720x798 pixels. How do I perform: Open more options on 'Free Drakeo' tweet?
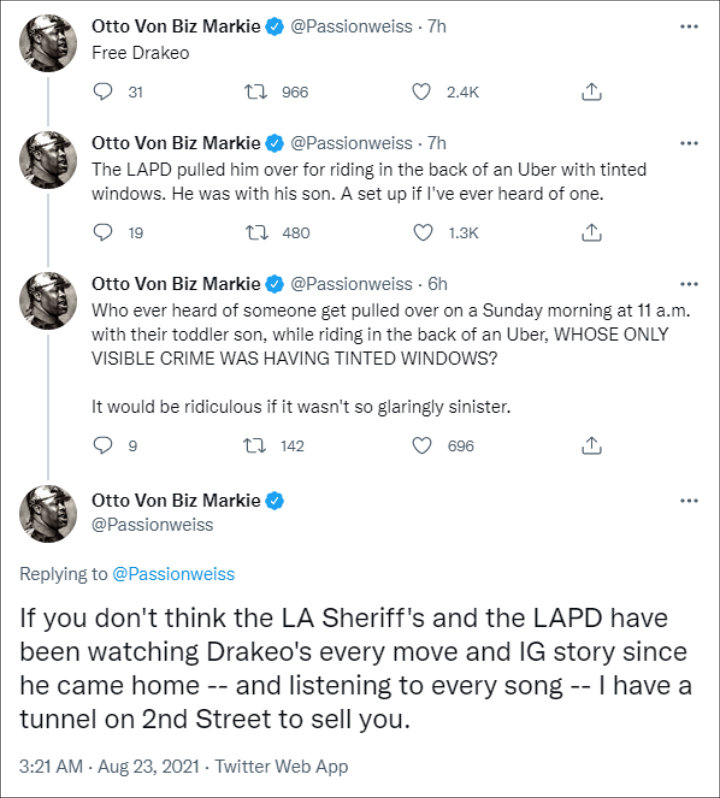[x=689, y=26]
